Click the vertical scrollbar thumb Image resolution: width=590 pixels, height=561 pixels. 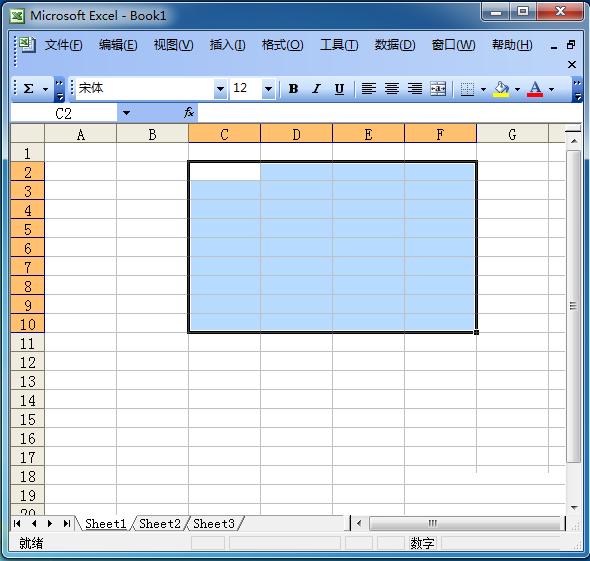pos(574,306)
